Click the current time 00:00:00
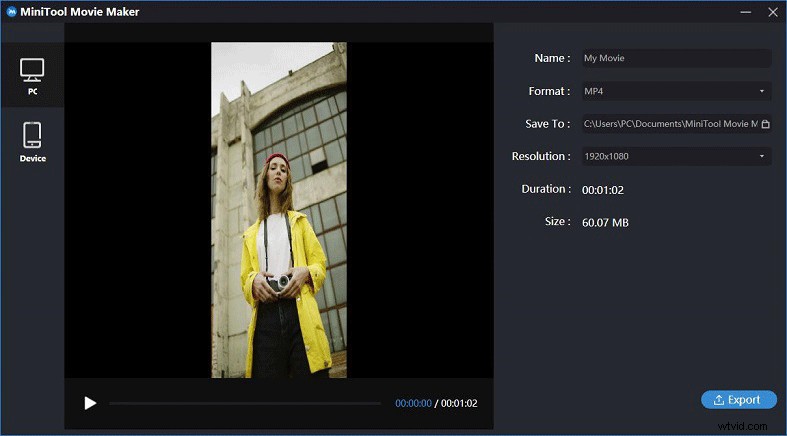The image size is (787, 436). coord(413,403)
